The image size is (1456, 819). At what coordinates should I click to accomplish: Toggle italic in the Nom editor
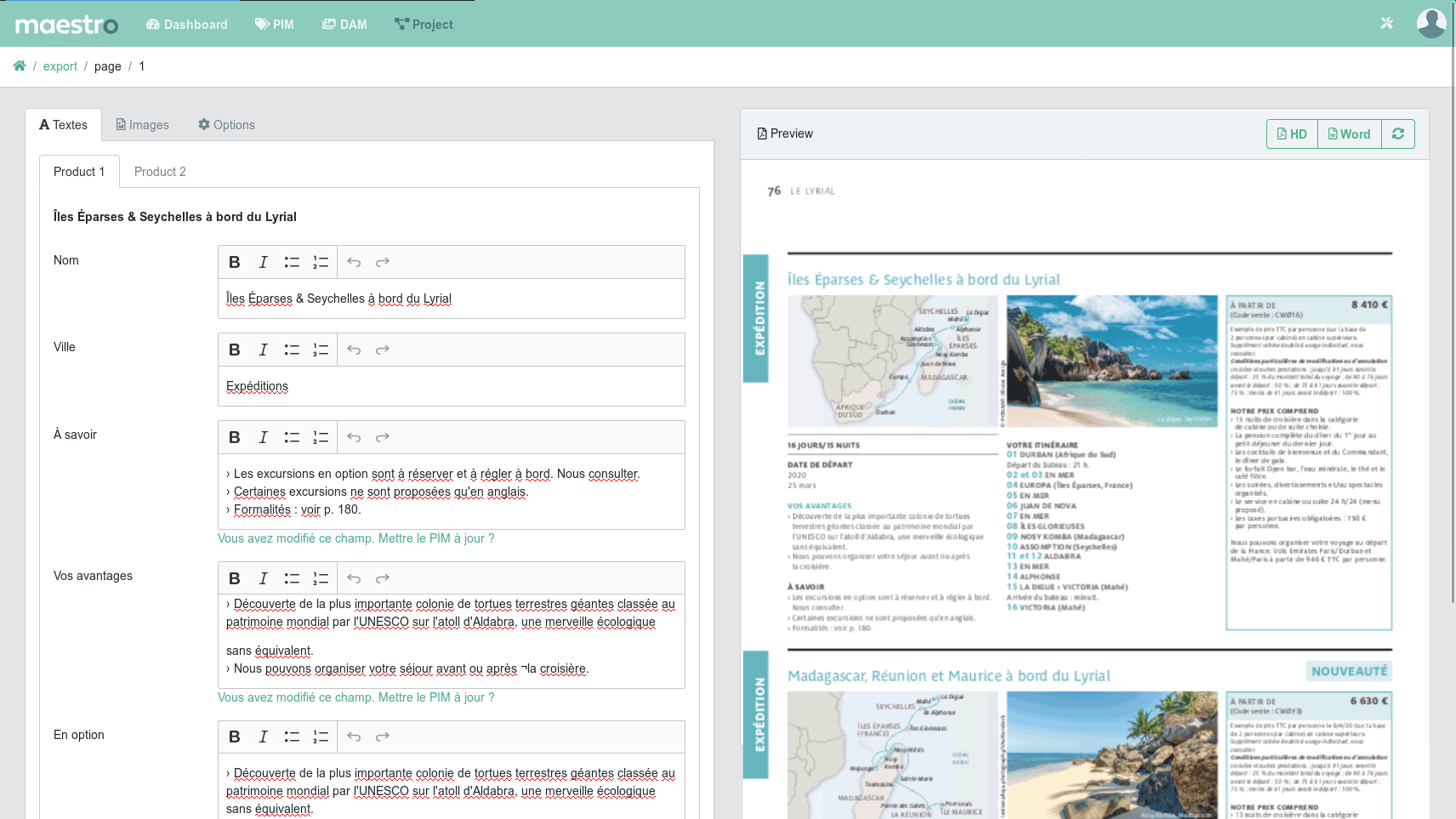point(264,263)
